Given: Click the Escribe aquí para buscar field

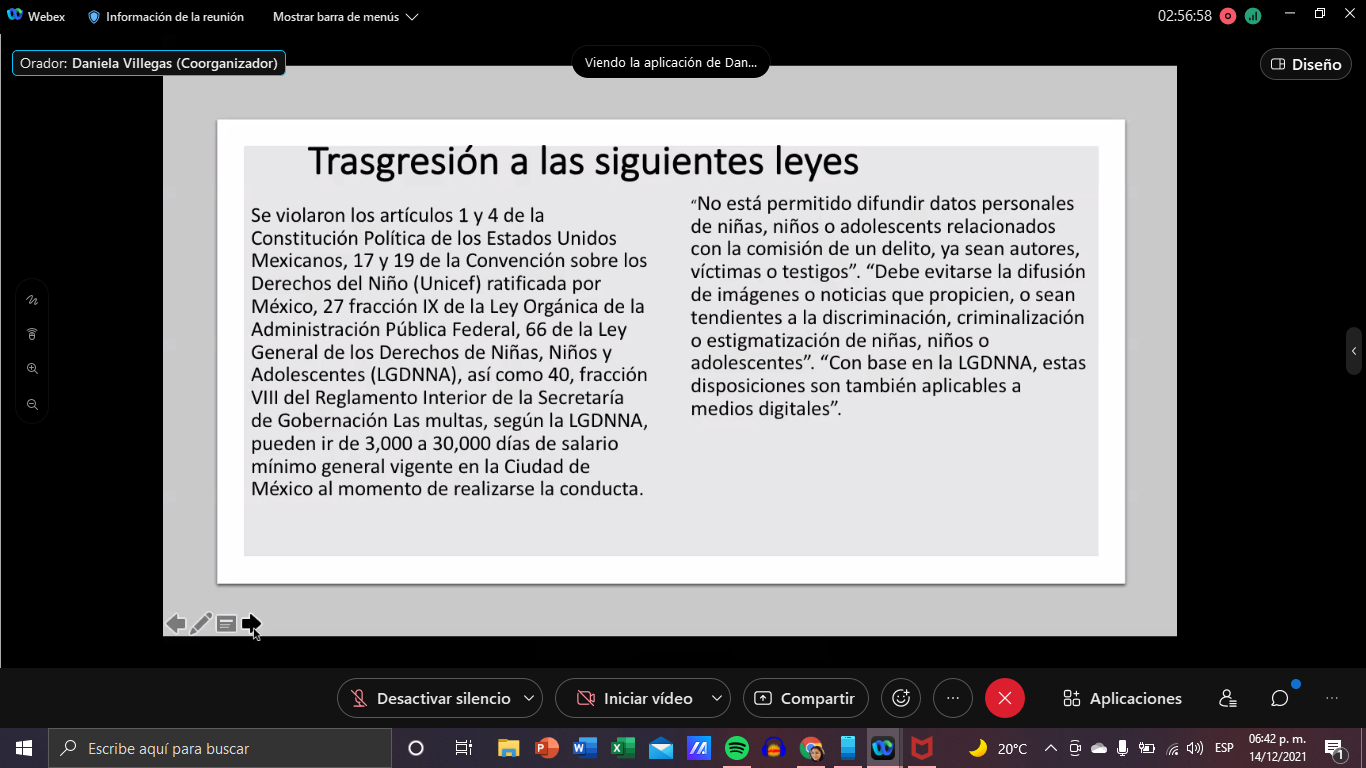Looking at the screenshot, I should click(220, 748).
